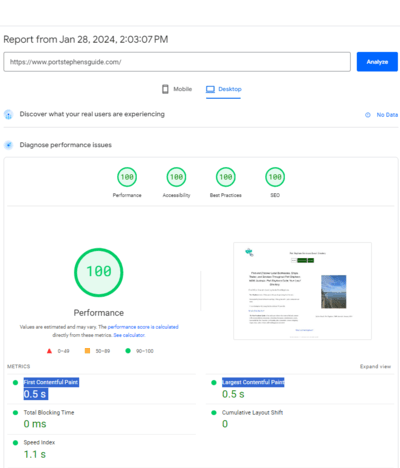
Task: Jump to SEO score gauge
Action: (x=275, y=177)
